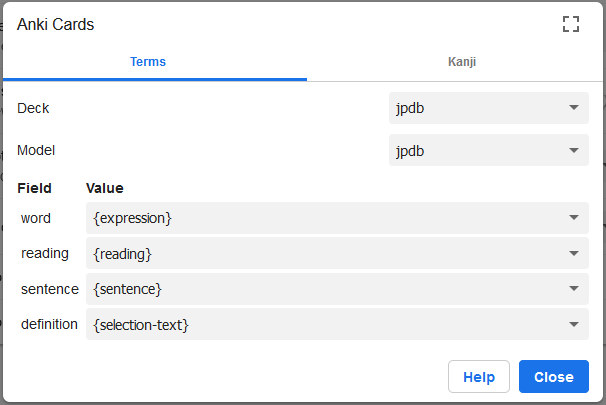Edit the {expression} value for word
This screenshot has height=405, width=606.
pyautogui.click(x=325, y=218)
